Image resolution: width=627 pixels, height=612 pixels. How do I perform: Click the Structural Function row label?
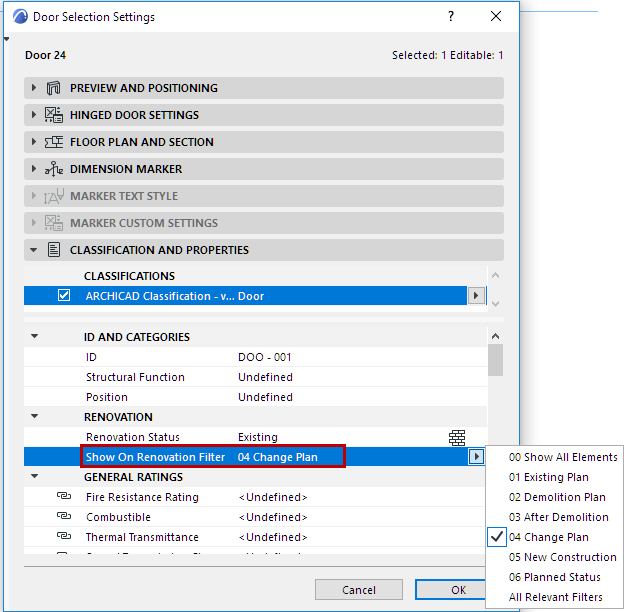point(135,377)
